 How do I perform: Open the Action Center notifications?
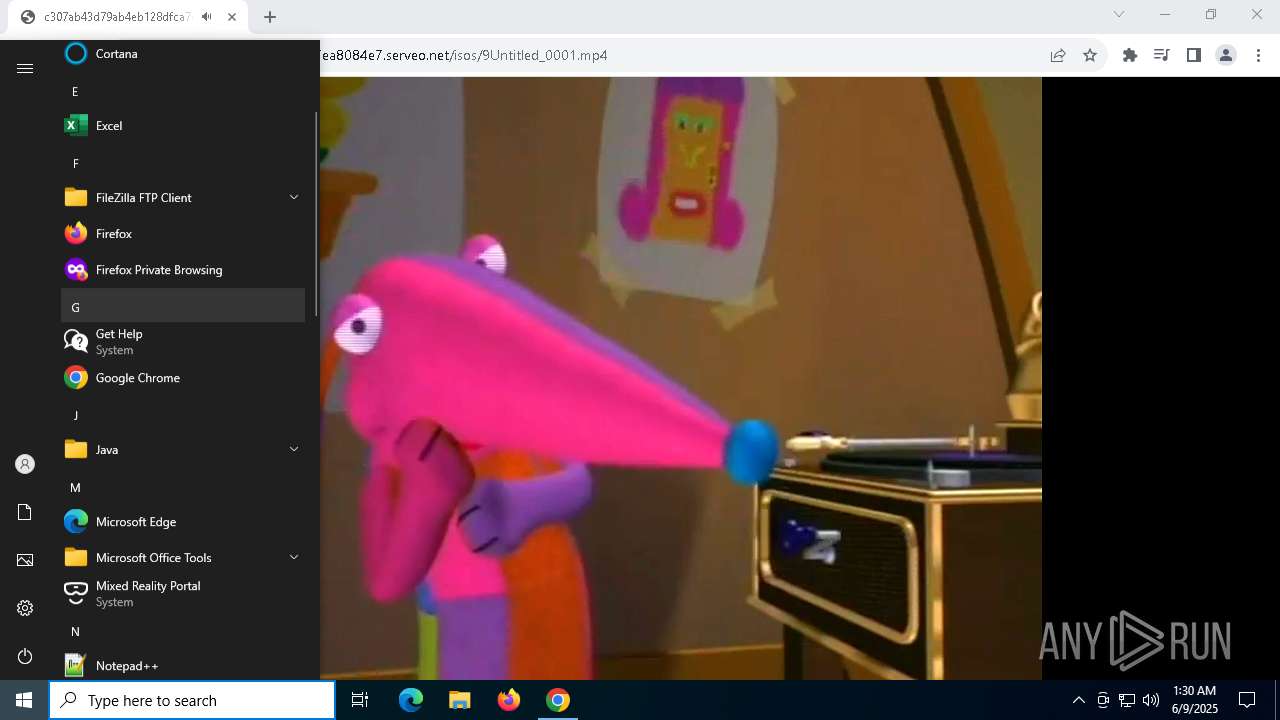coord(1247,700)
